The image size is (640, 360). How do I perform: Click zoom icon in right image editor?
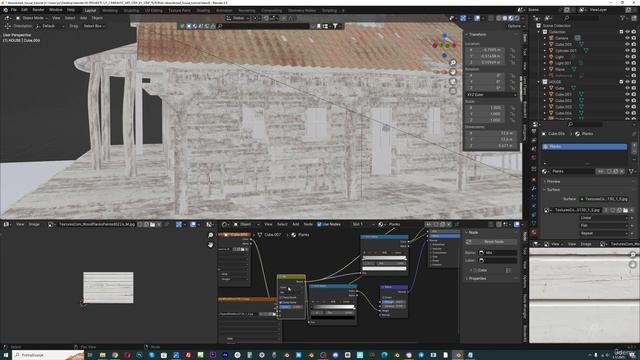pos(633,255)
